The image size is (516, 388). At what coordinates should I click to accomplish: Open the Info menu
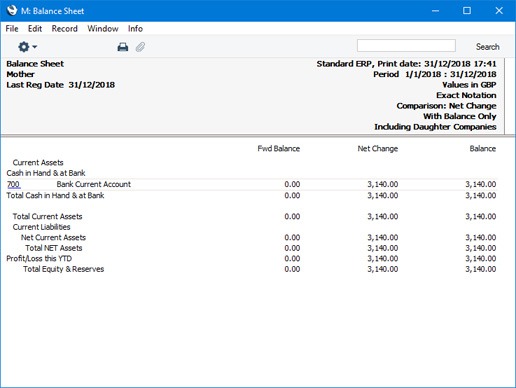click(135, 29)
